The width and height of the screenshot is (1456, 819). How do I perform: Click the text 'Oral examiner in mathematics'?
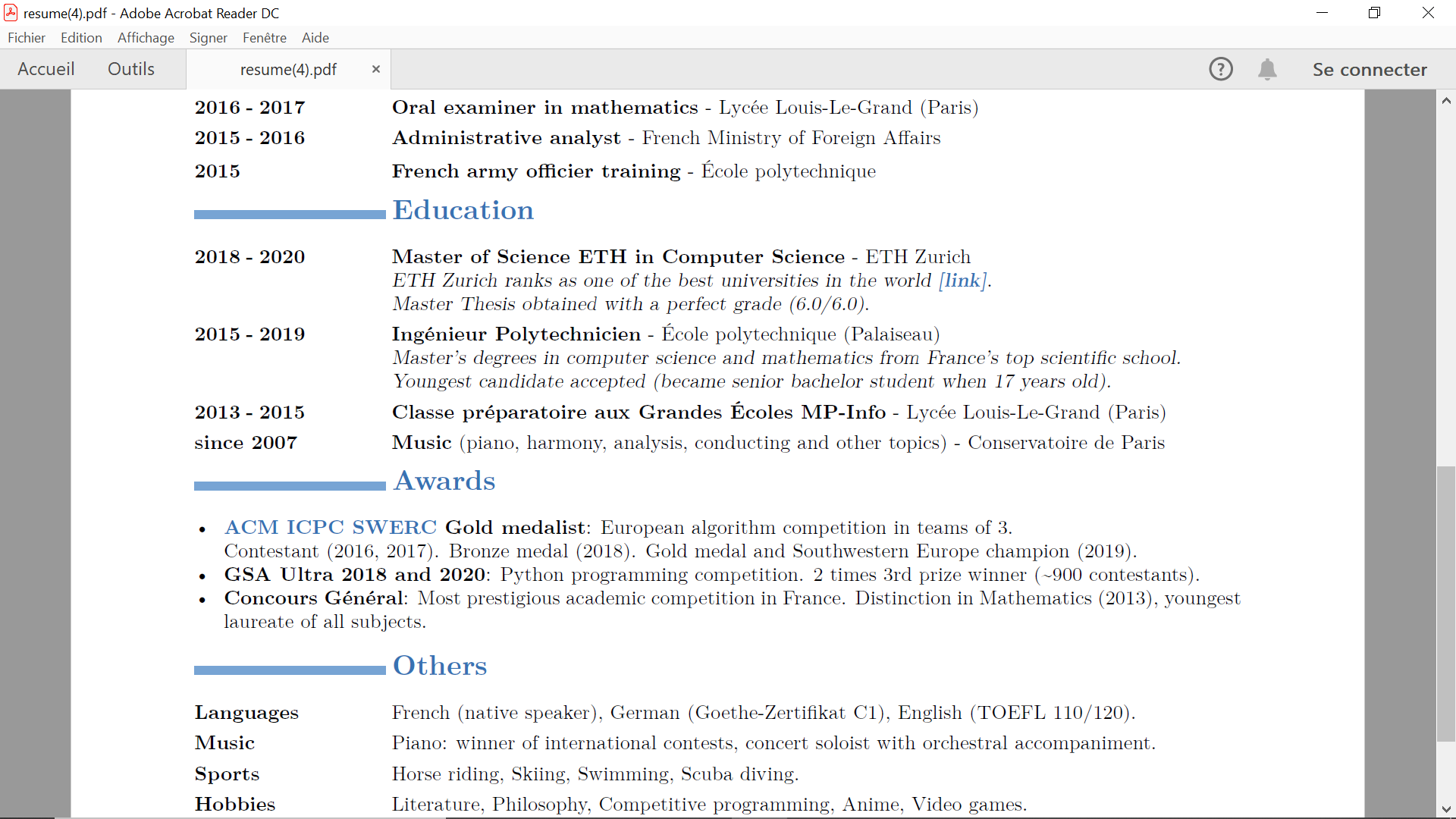[544, 108]
